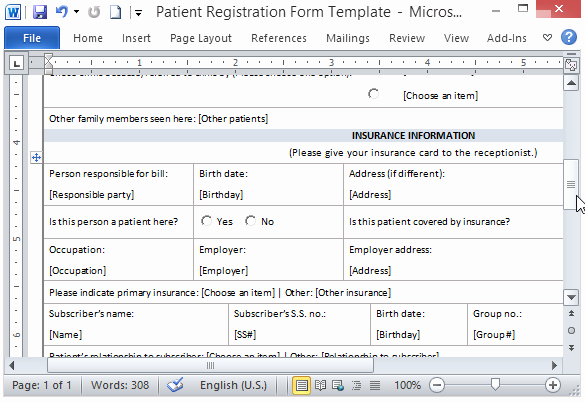Click the Redo/Repeat icon
The width and height of the screenshot is (585, 402).
pos(94,12)
